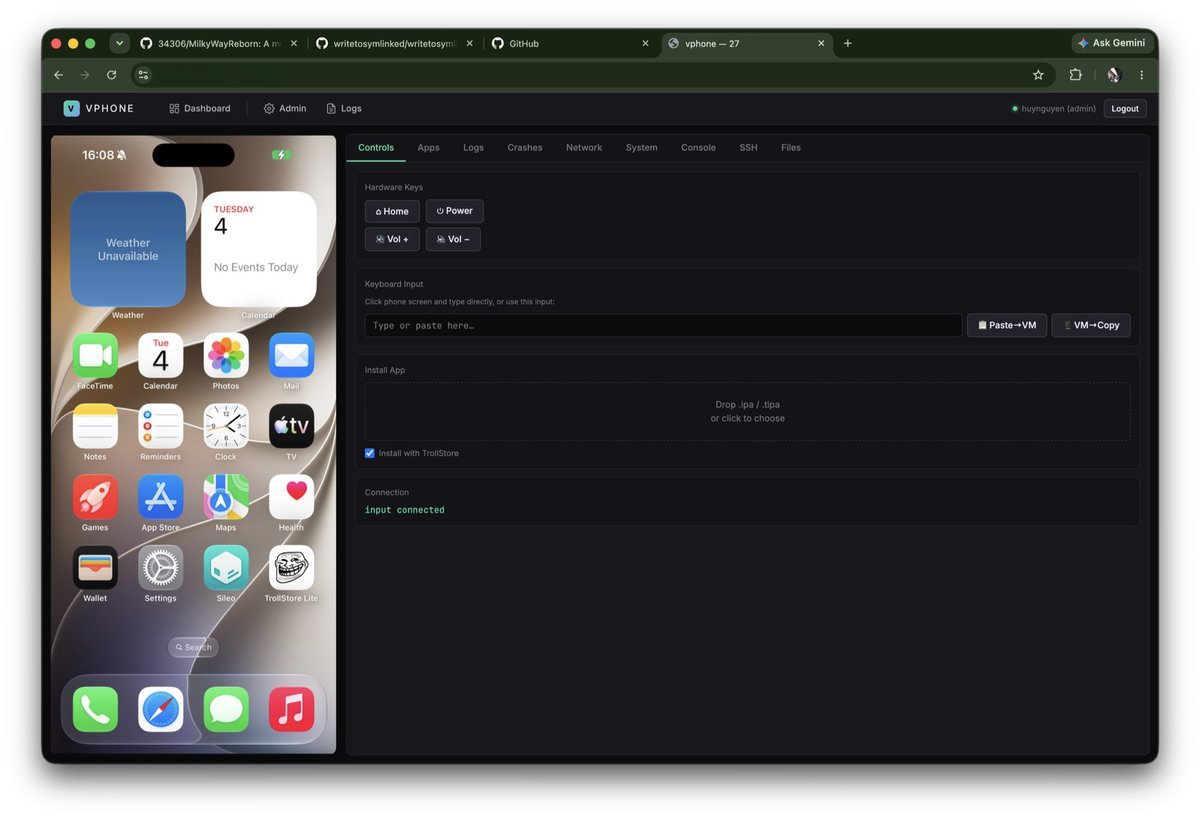The height and width of the screenshot is (818, 1200).
Task: Open the Clock app
Action: point(226,426)
